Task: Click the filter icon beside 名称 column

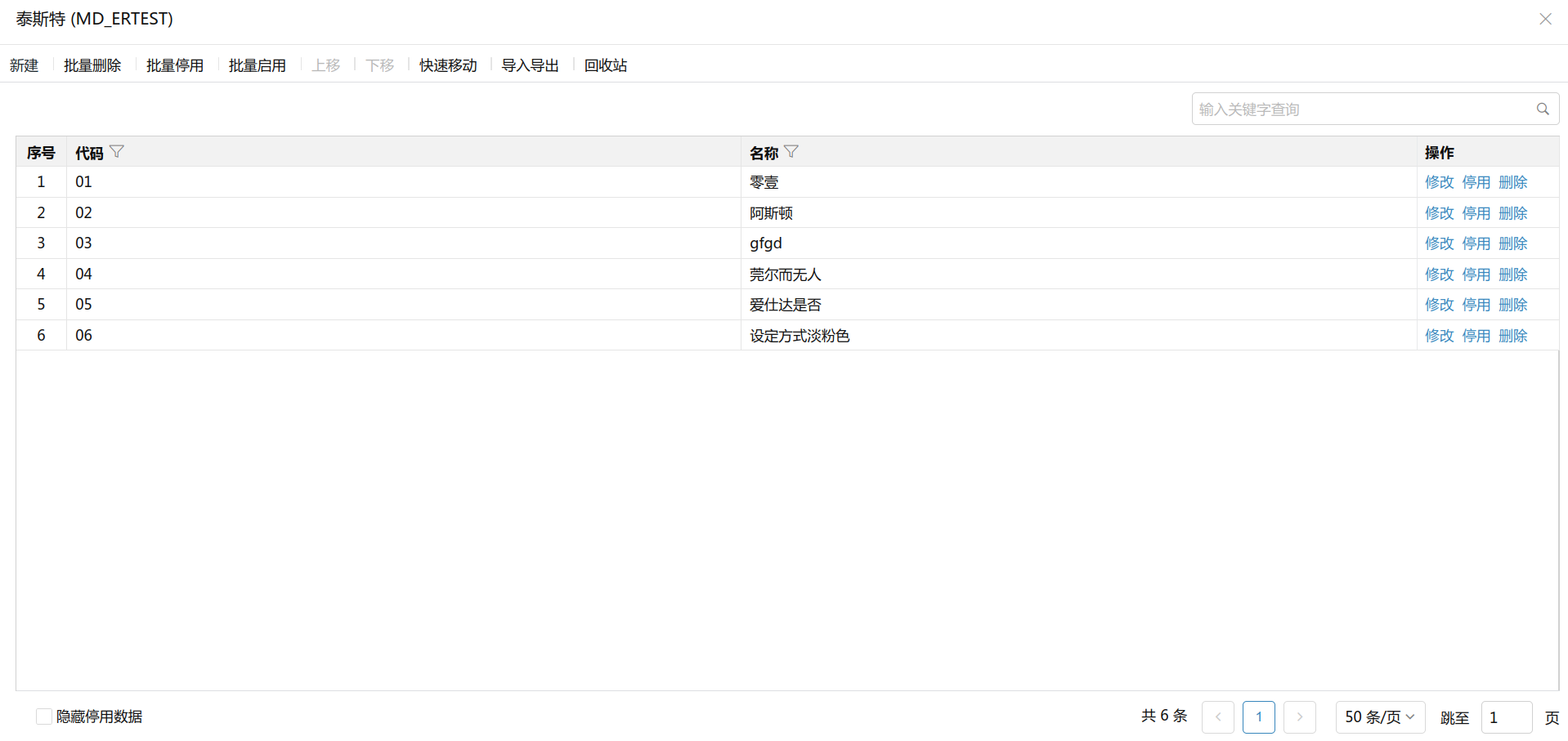Action: coord(791,152)
